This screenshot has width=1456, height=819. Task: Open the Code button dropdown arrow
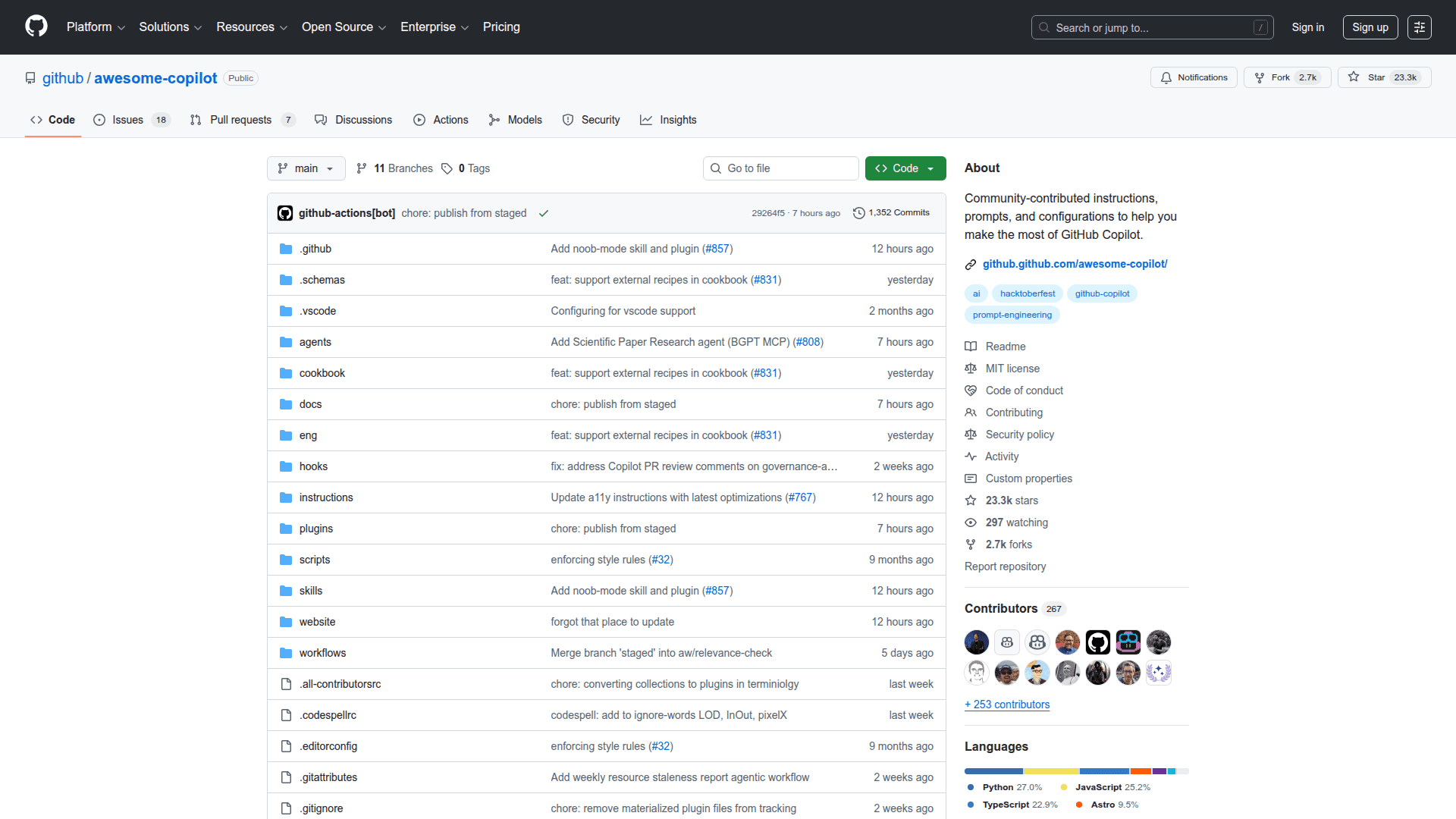(930, 168)
